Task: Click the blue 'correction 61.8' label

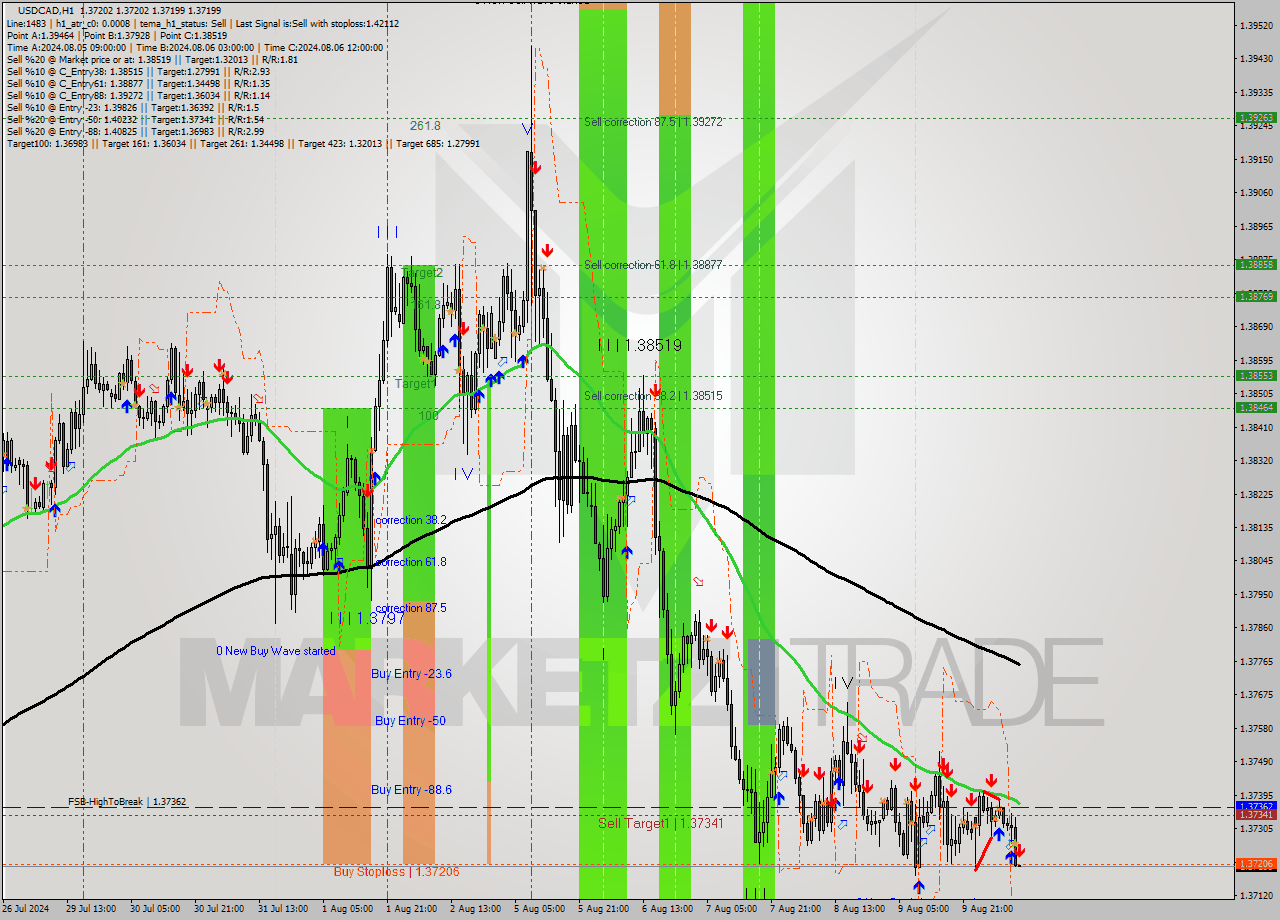Action: [410, 562]
